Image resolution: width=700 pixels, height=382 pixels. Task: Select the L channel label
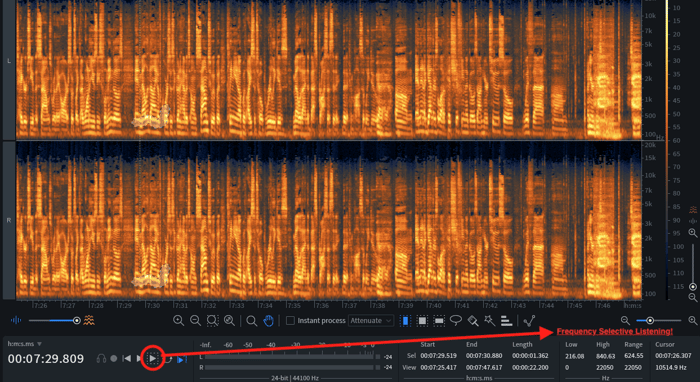(9, 61)
